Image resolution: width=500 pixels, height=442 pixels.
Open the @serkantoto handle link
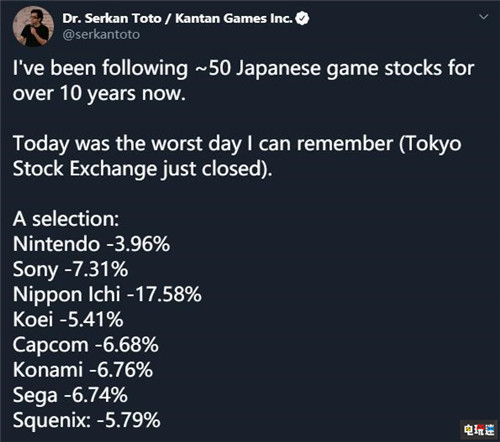101,35
